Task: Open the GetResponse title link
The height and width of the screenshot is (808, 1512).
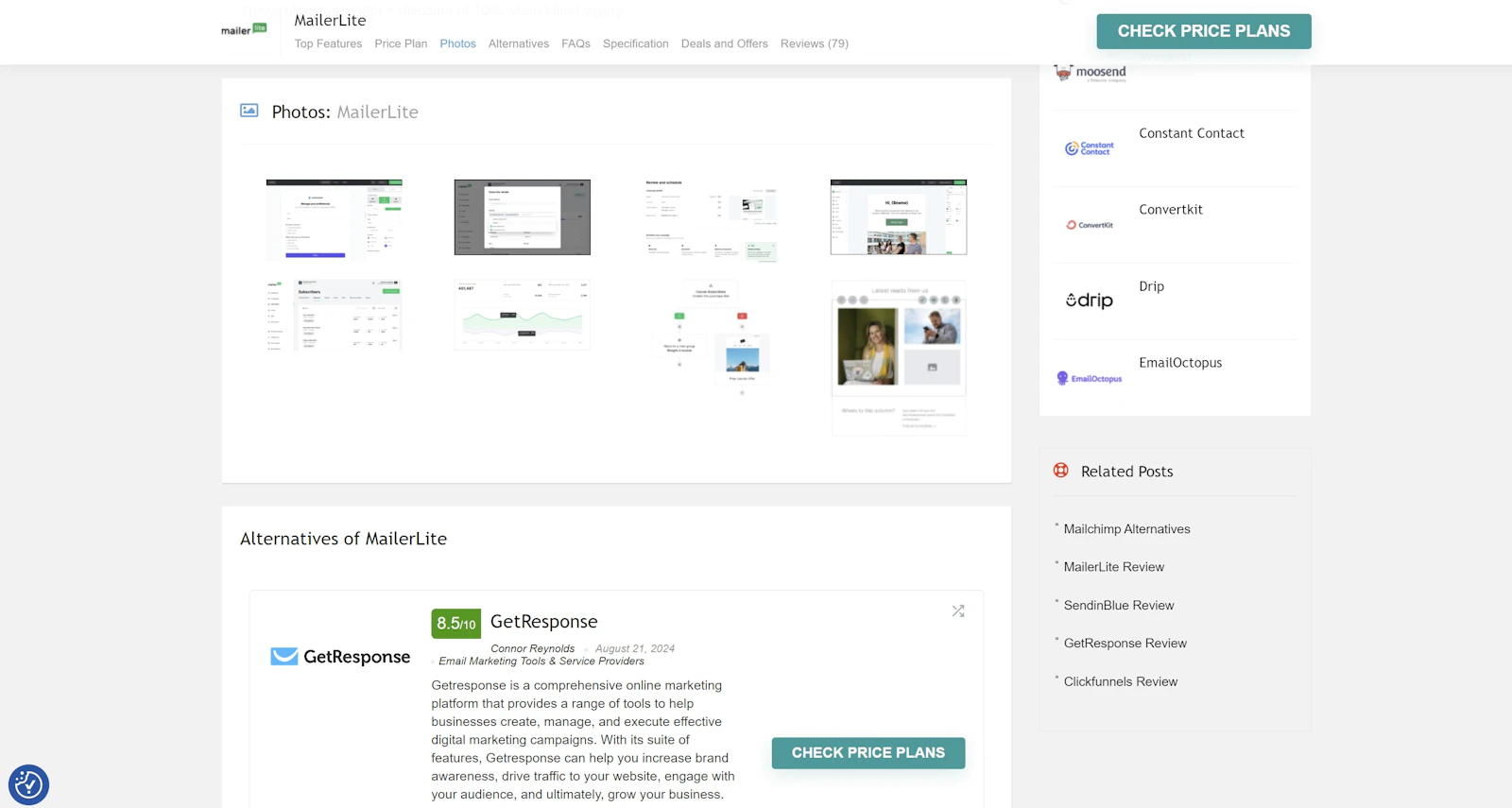Action: click(x=543, y=622)
